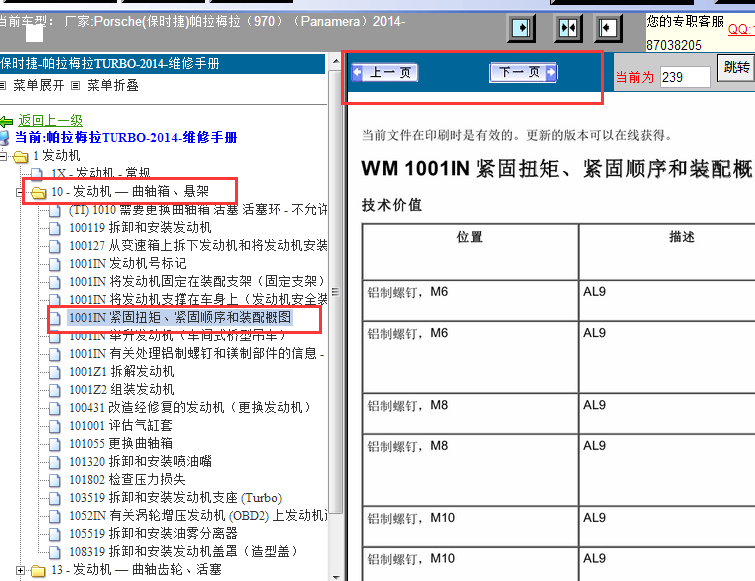The width and height of the screenshot is (755, 581).
Task: Click the collapse-left panel layout icon
Action: [x=608, y=28]
